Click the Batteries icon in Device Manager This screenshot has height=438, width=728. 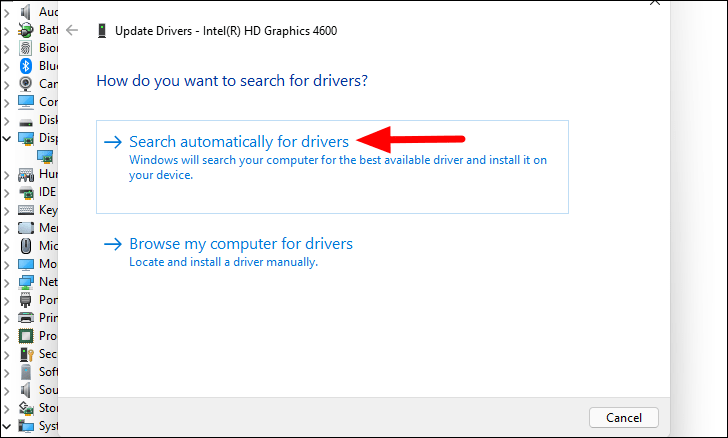coord(26,30)
